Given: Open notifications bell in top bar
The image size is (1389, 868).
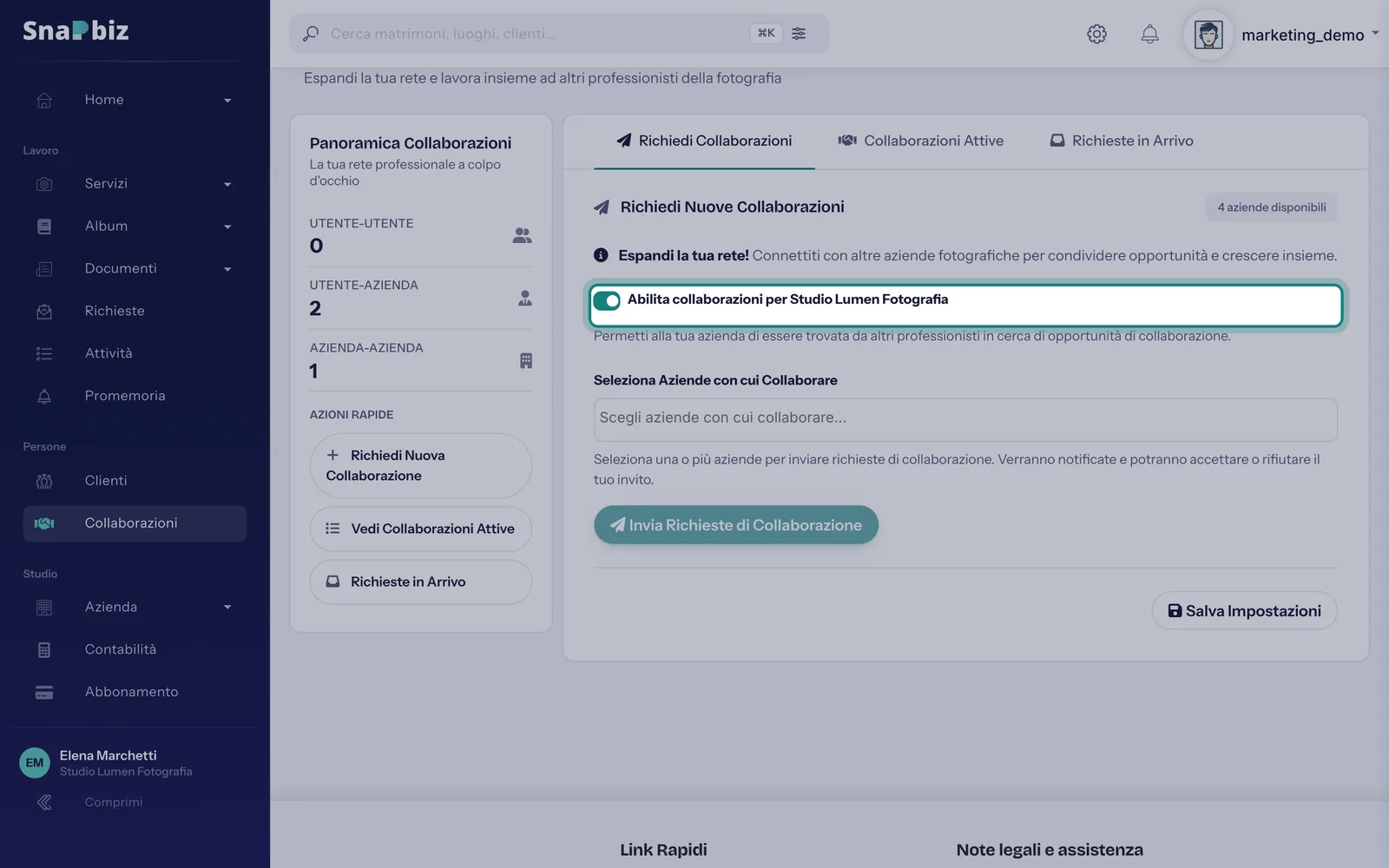Looking at the screenshot, I should coord(1149,34).
